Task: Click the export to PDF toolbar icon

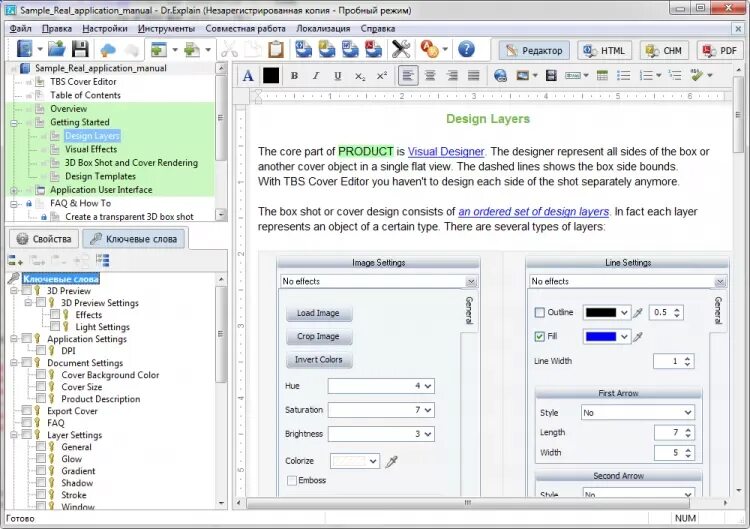Action: (373, 49)
